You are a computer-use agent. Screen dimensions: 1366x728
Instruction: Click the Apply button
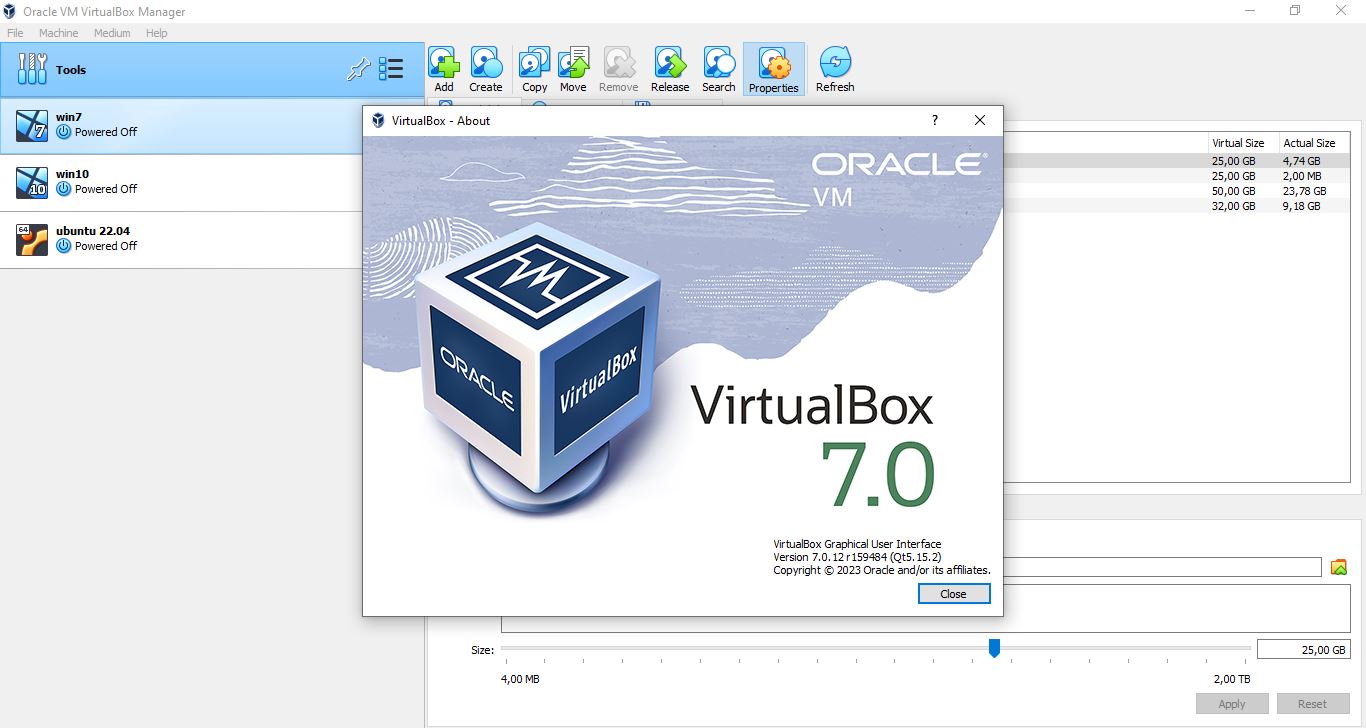coord(1232,704)
